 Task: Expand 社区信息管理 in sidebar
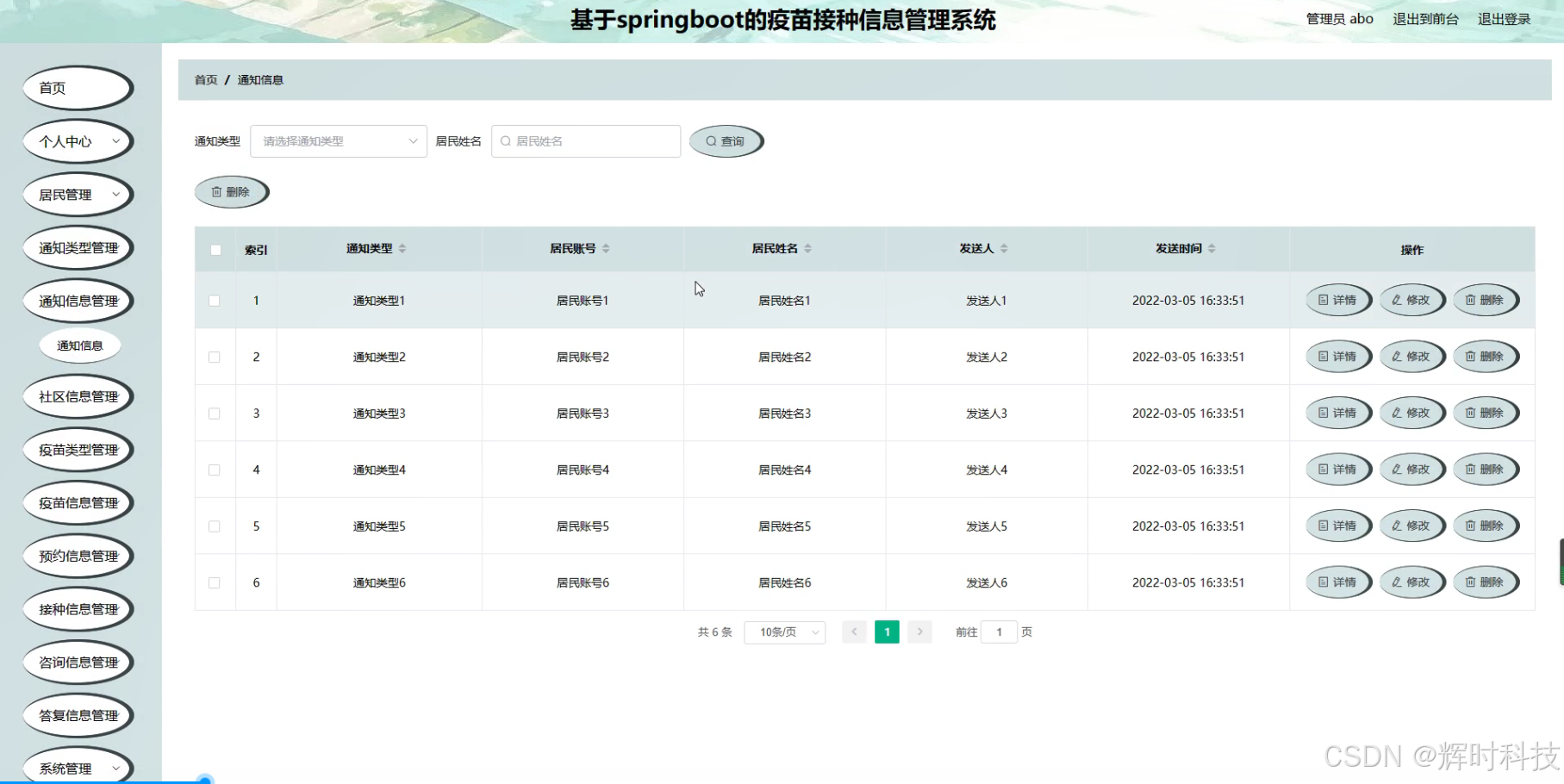tap(78, 396)
